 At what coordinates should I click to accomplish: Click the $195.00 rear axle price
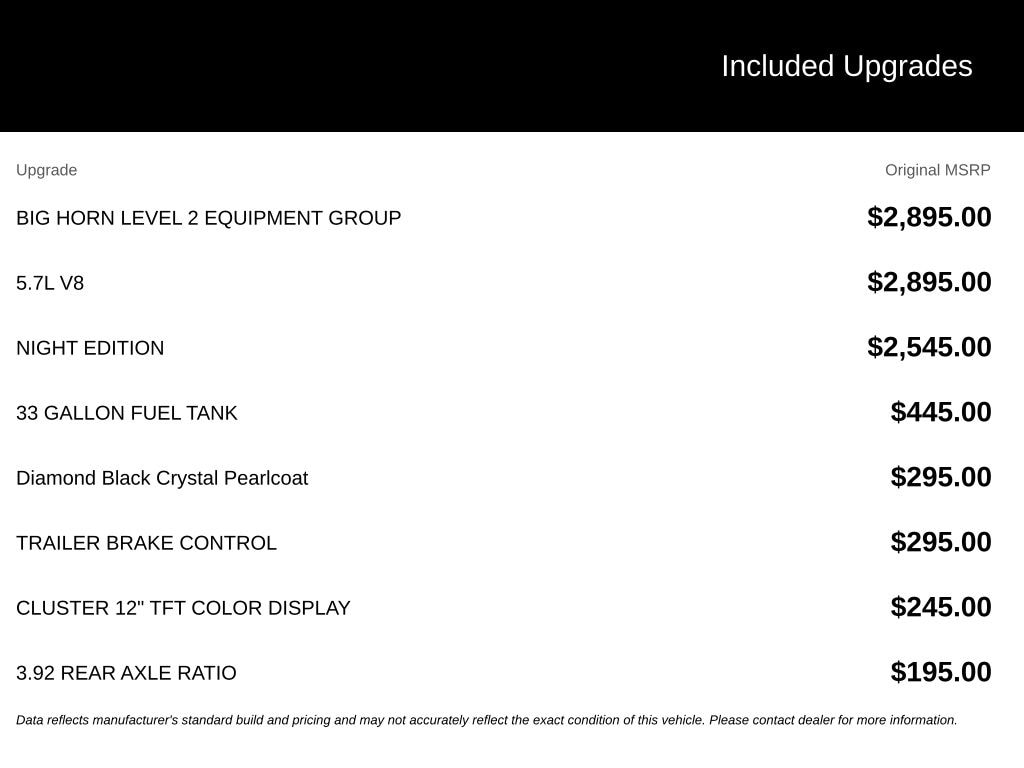(940, 672)
